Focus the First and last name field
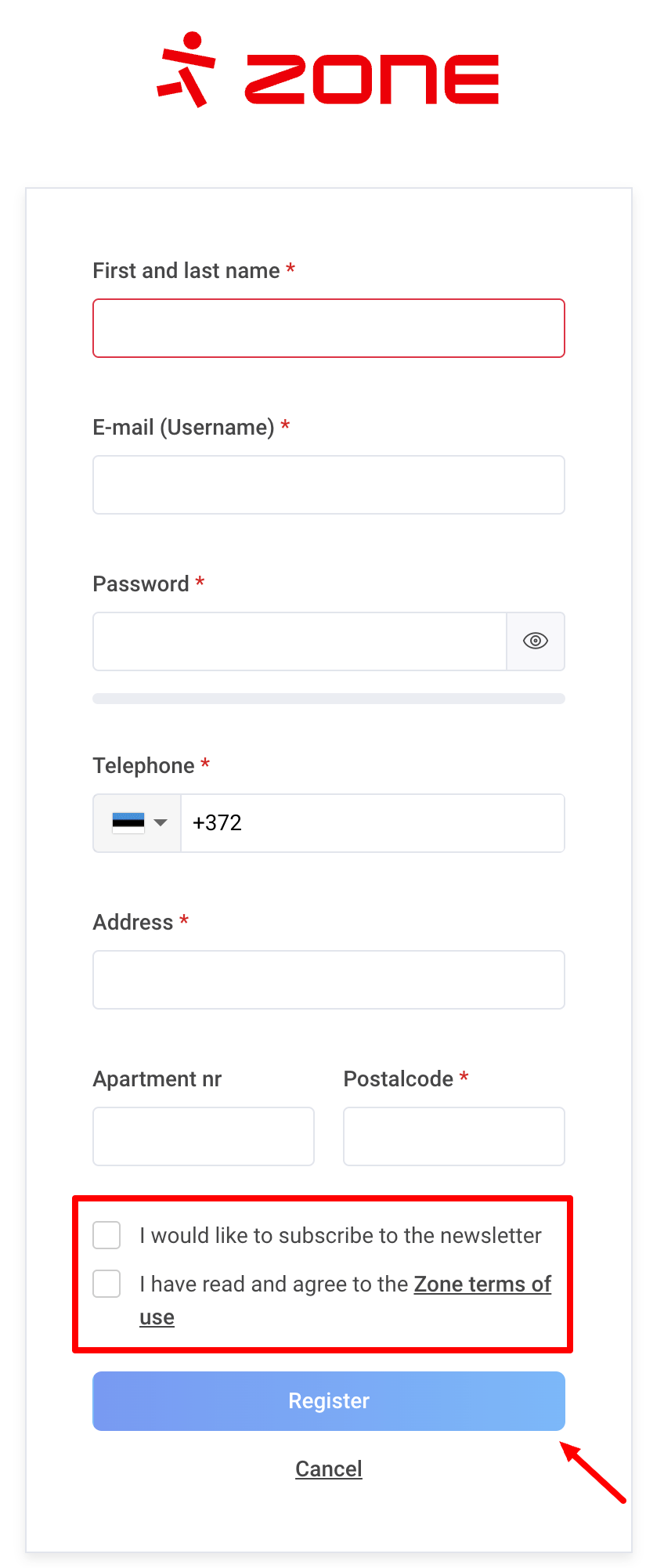664x1568 pixels. [x=329, y=328]
